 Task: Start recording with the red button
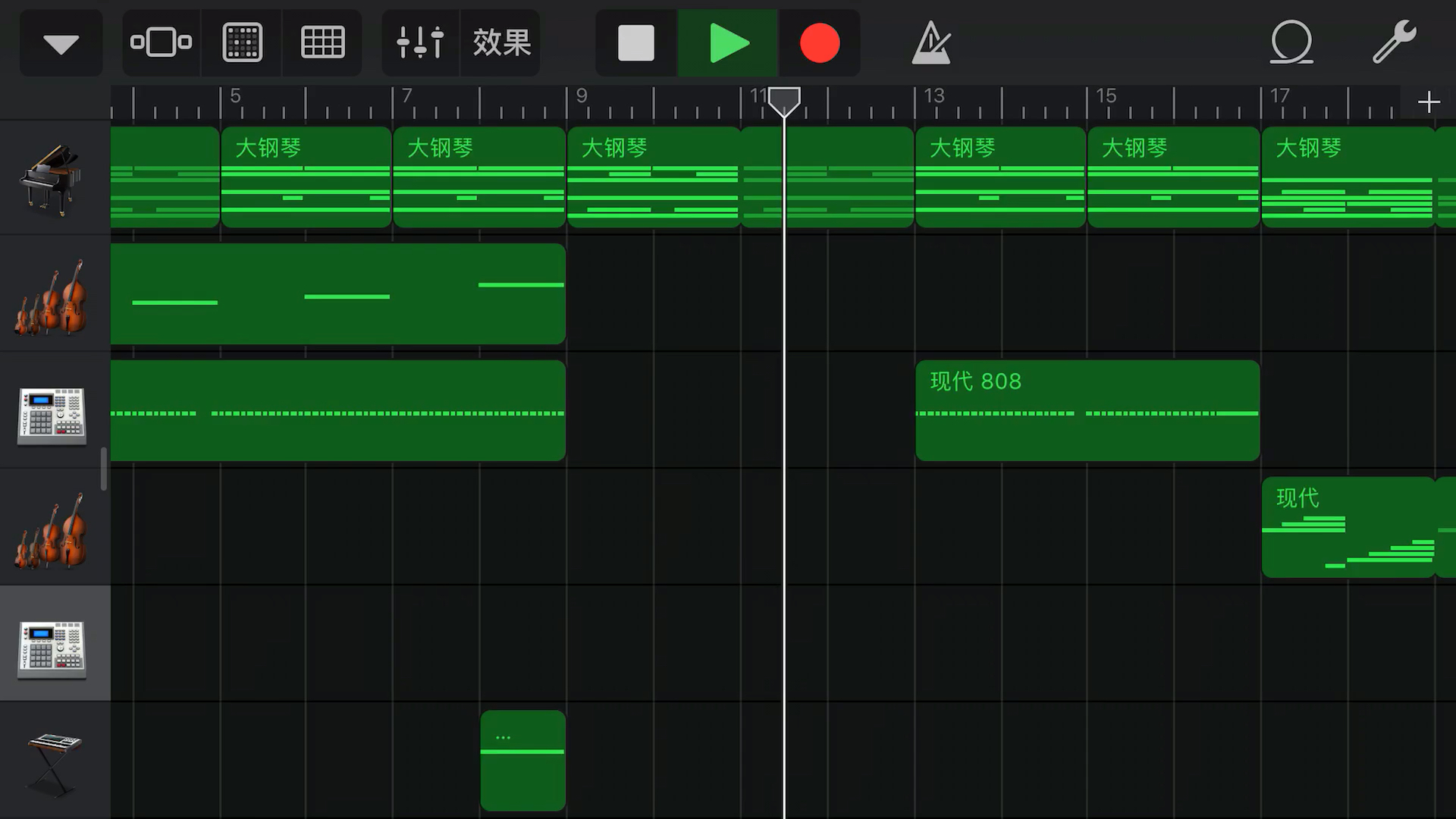(820, 43)
